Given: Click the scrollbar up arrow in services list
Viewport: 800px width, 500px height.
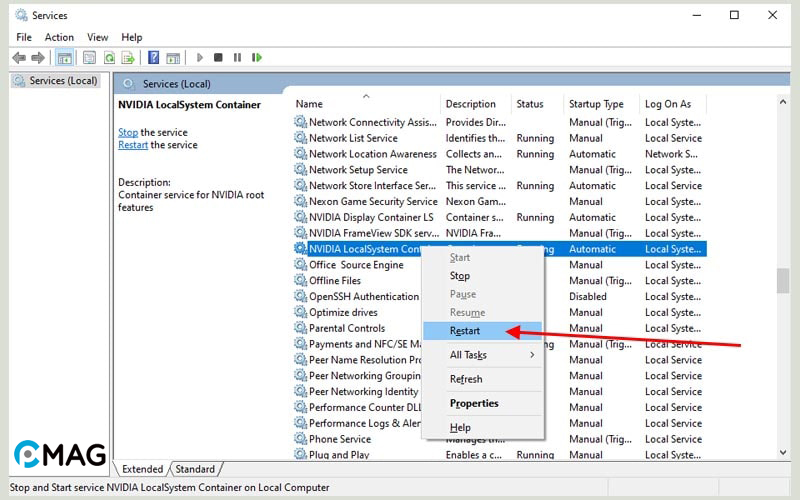Looking at the screenshot, I should 783,102.
